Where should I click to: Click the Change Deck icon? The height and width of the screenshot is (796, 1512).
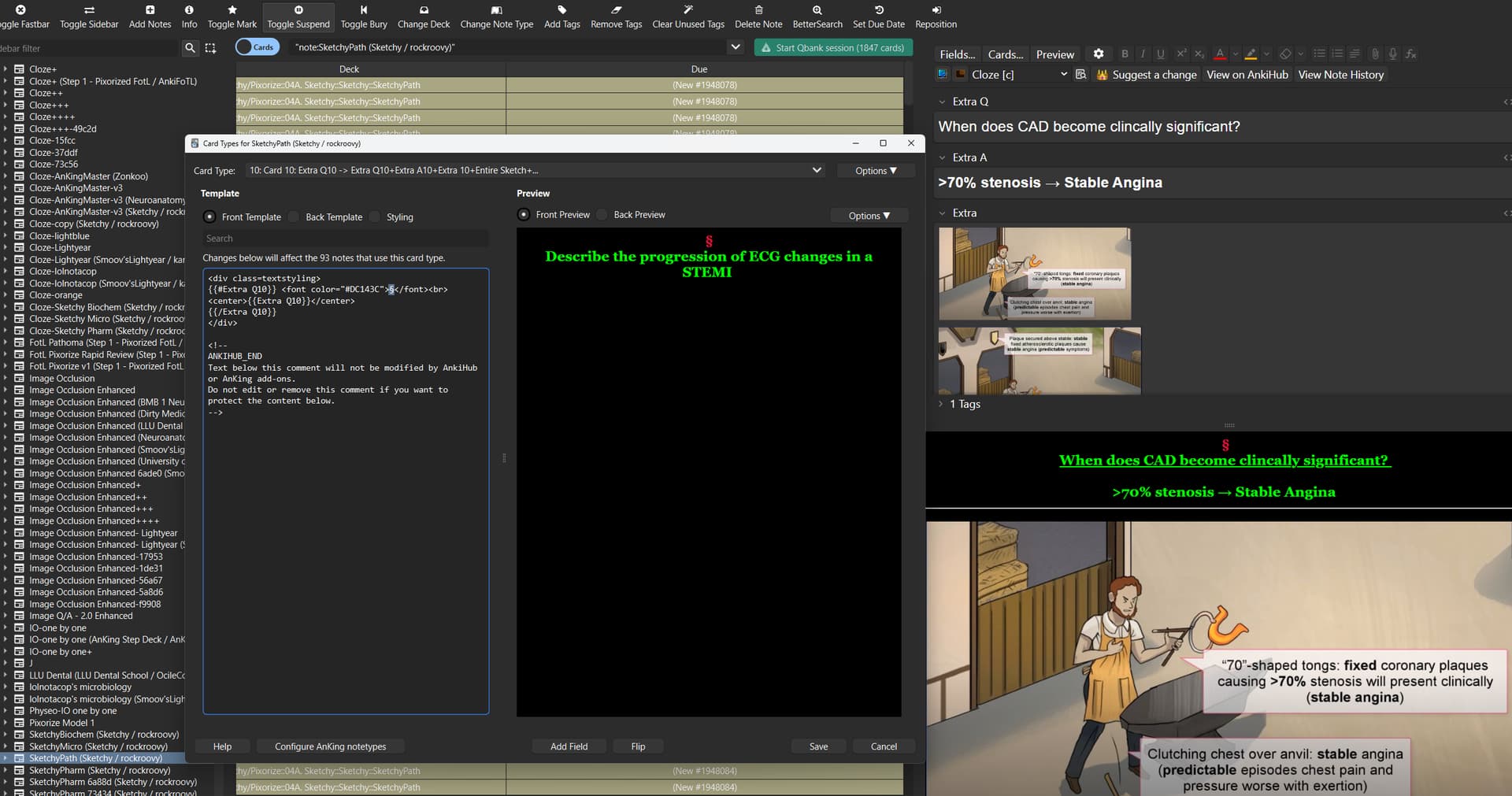click(424, 10)
